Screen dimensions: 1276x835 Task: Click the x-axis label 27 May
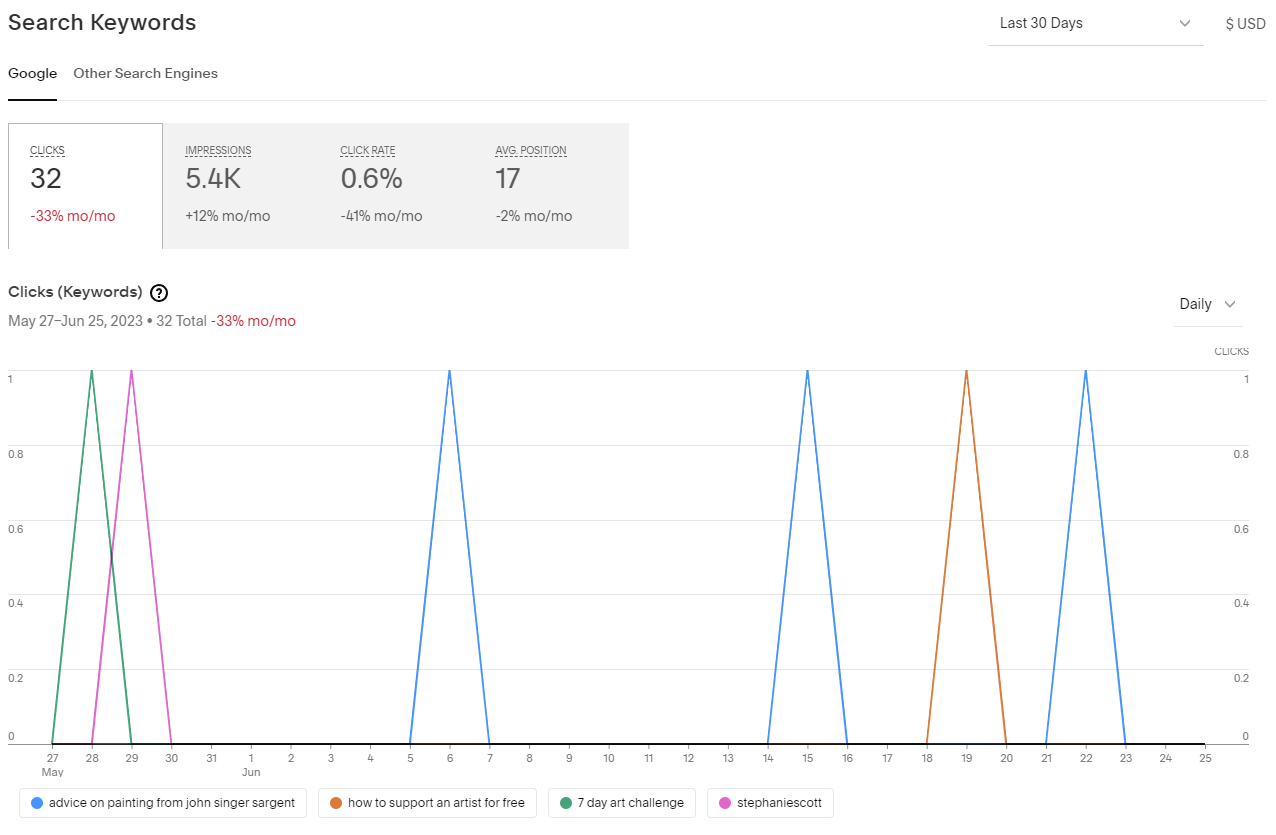point(52,765)
